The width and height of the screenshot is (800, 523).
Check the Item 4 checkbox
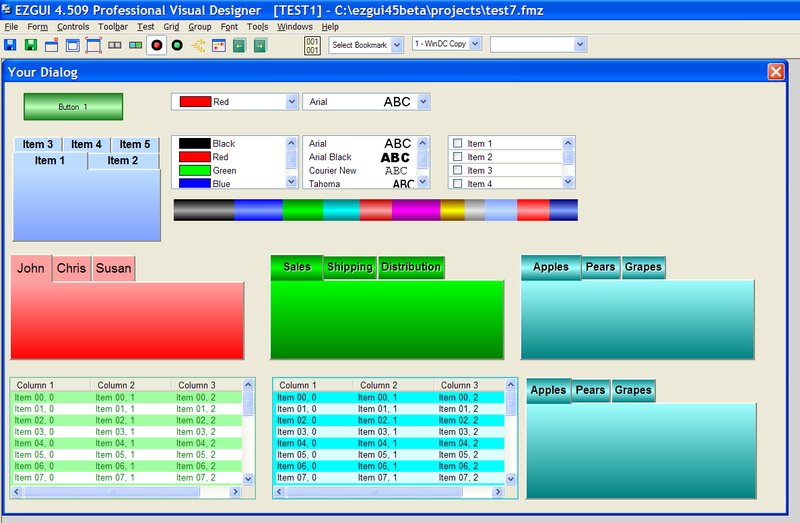[458, 183]
